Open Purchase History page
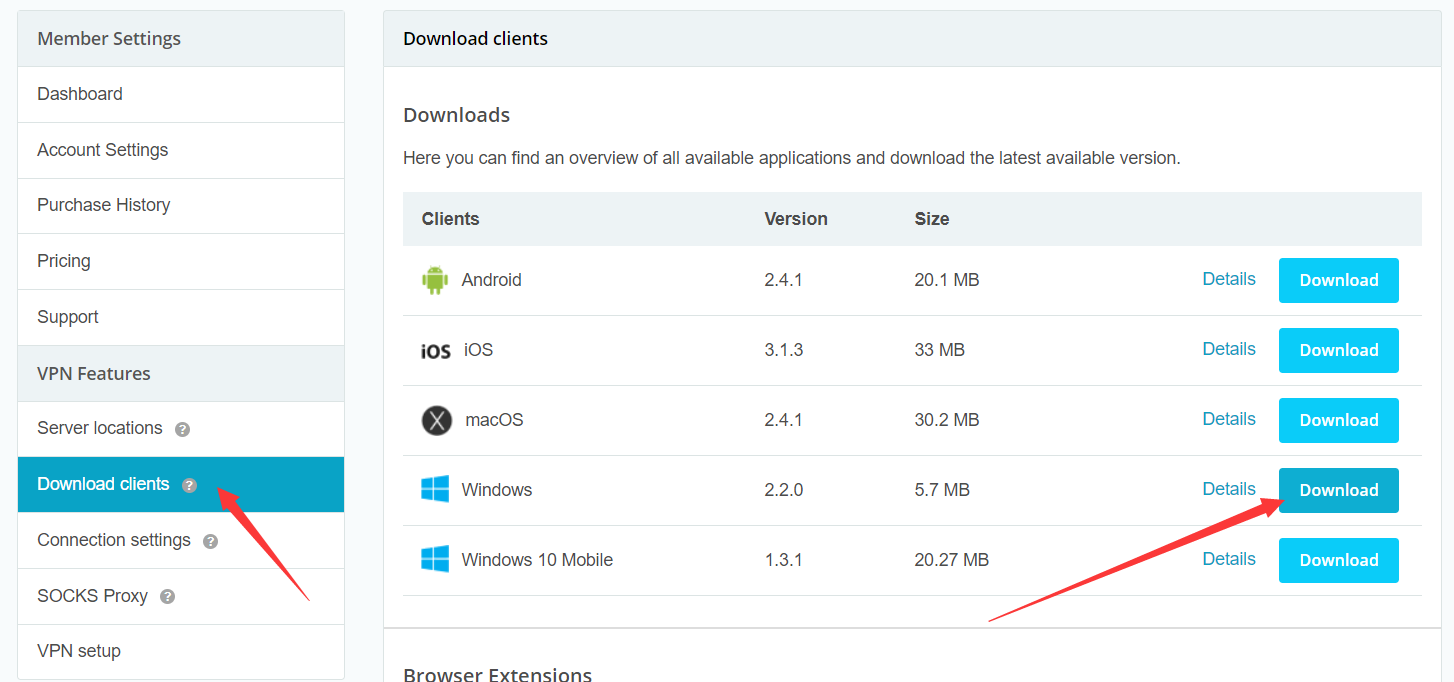Viewport: 1454px width, 682px height. click(x=103, y=205)
